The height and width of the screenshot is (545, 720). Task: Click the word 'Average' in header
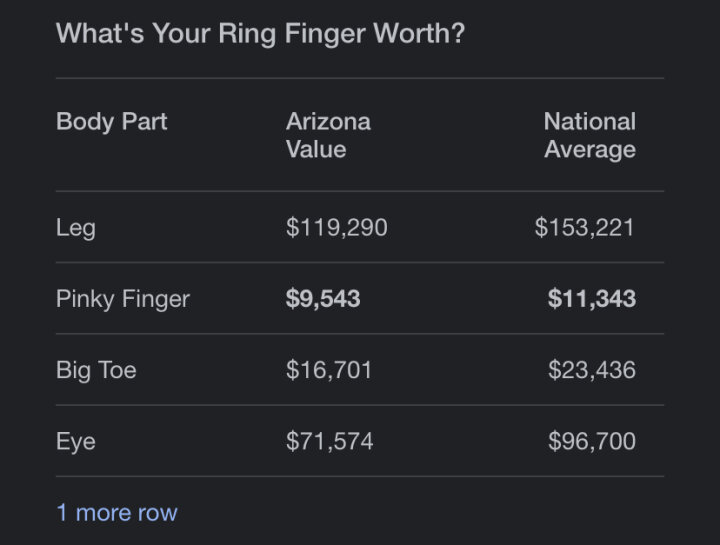click(x=590, y=150)
